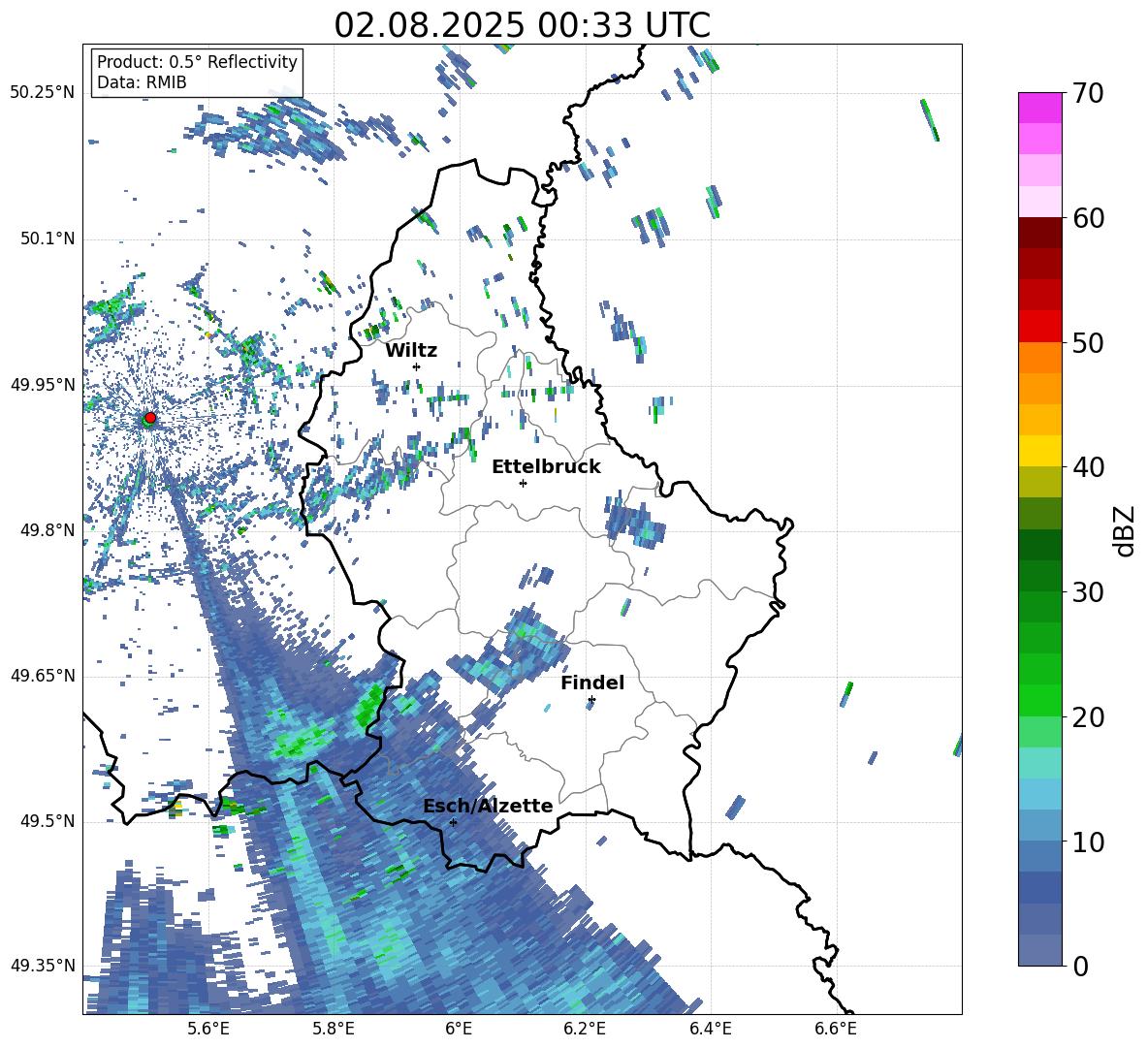Click the Esch/Alzette city label
Viewport: 1148px width, 1048px height.
pos(488,806)
